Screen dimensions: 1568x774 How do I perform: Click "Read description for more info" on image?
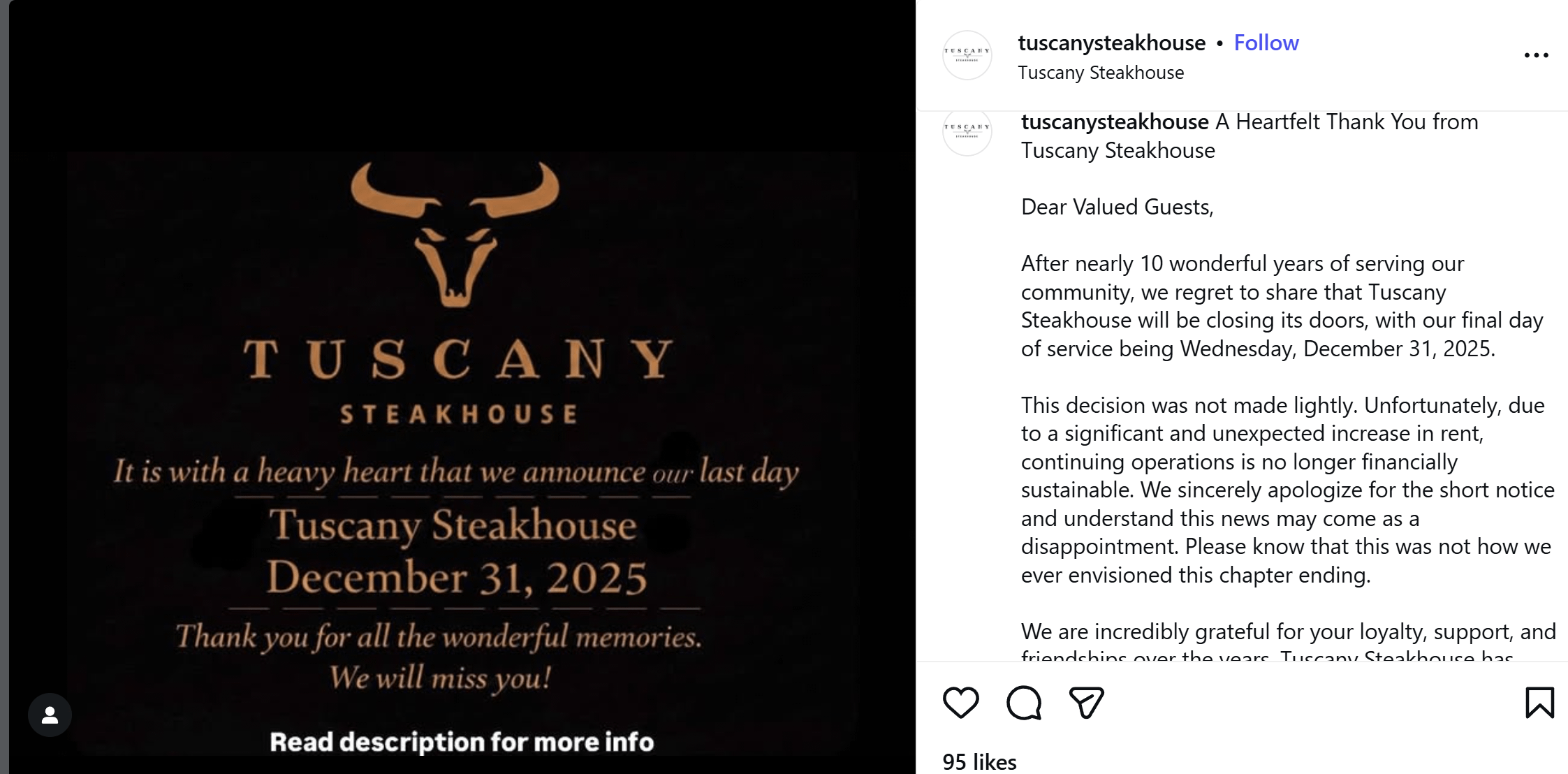click(462, 742)
